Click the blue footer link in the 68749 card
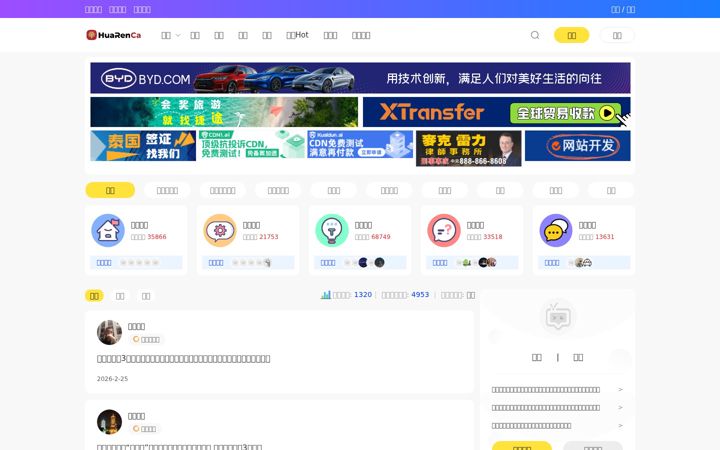 pyautogui.click(x=328, y=263)
